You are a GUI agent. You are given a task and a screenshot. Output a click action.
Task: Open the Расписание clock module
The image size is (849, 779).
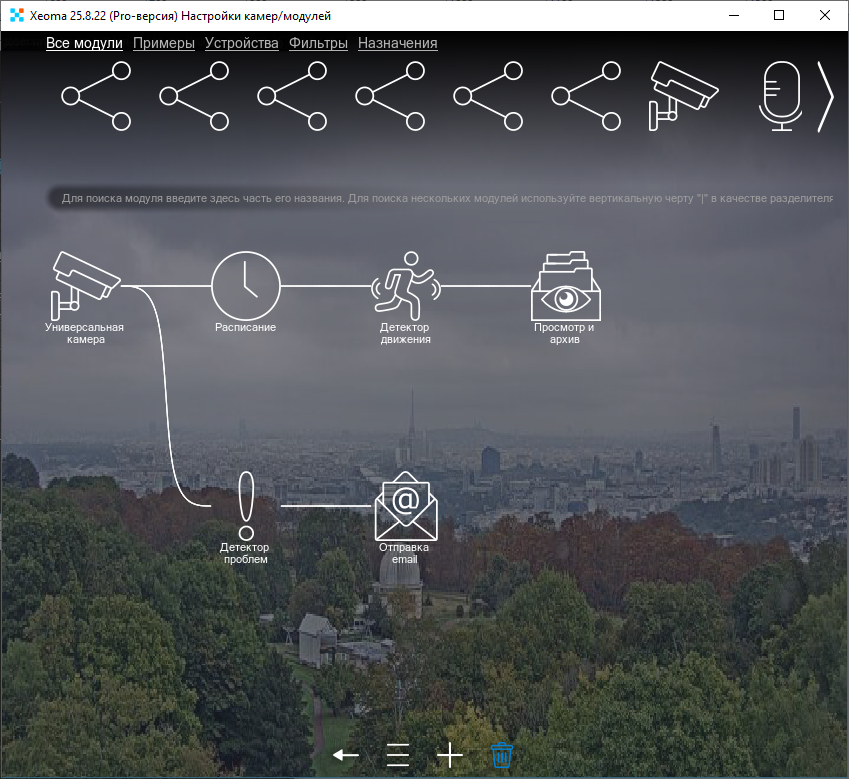coord(245,285)
